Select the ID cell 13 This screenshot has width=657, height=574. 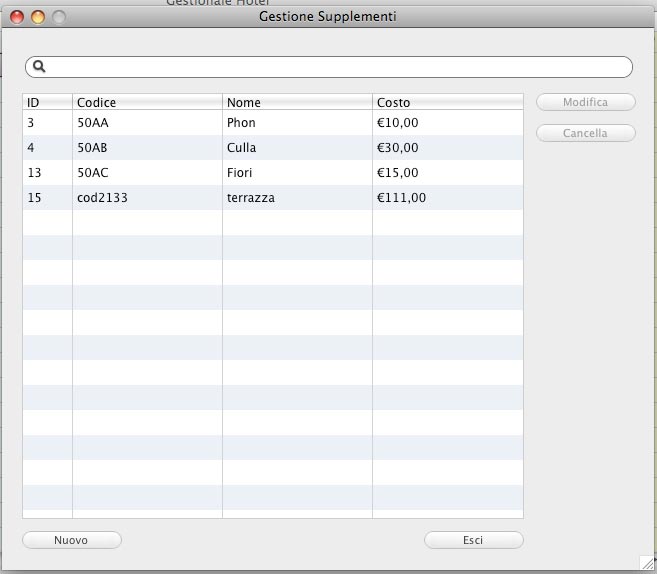point(47,173)
